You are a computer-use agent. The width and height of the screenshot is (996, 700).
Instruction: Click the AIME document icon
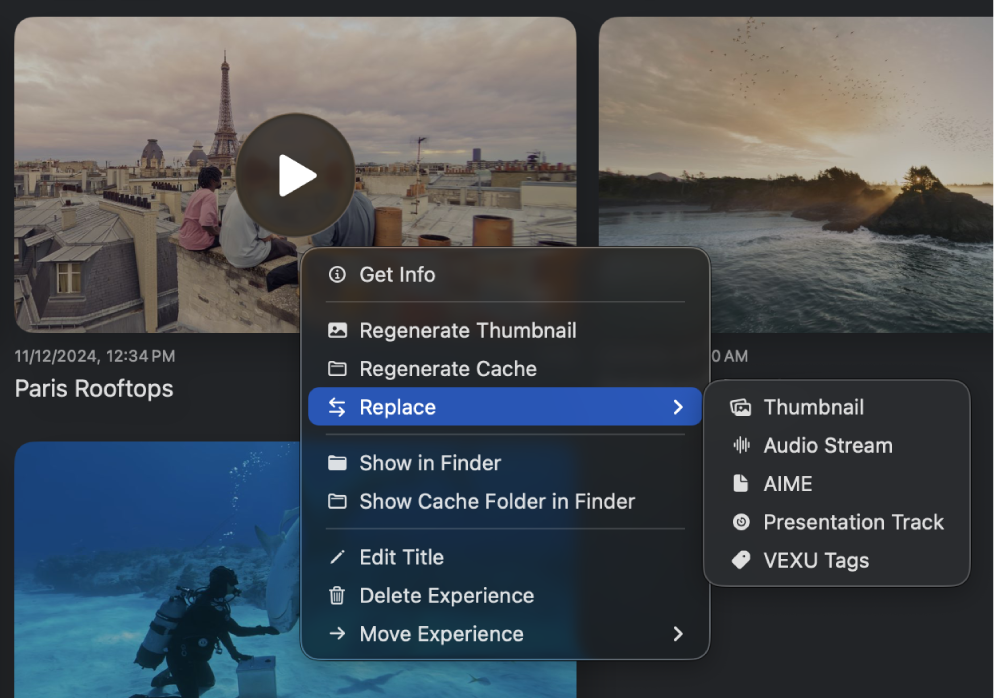(741, 483)
